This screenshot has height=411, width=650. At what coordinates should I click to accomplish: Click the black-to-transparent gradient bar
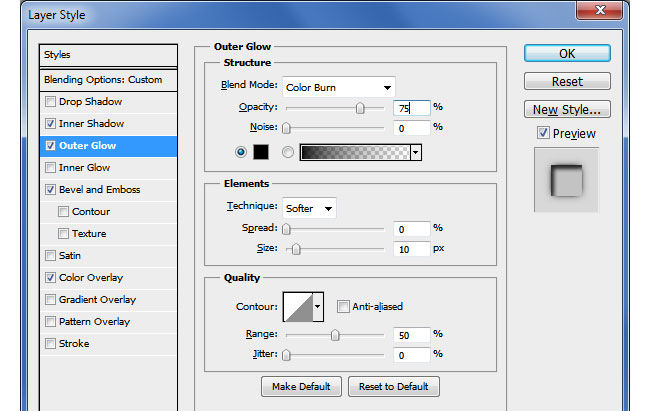point(355,153)
